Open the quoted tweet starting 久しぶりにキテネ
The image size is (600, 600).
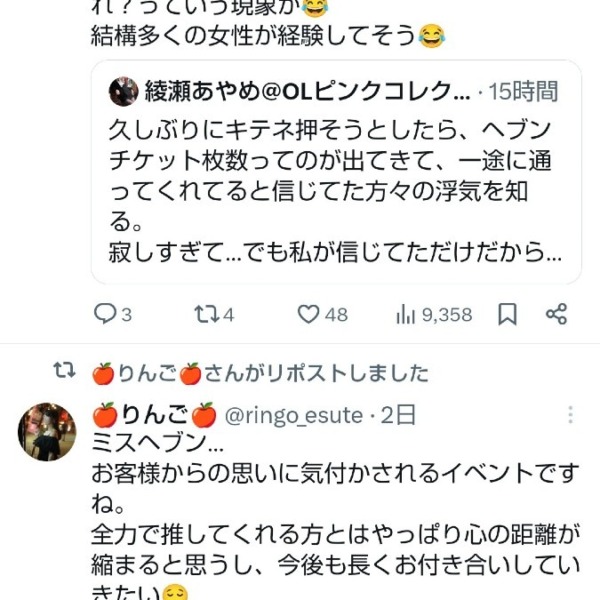(335, 190)
